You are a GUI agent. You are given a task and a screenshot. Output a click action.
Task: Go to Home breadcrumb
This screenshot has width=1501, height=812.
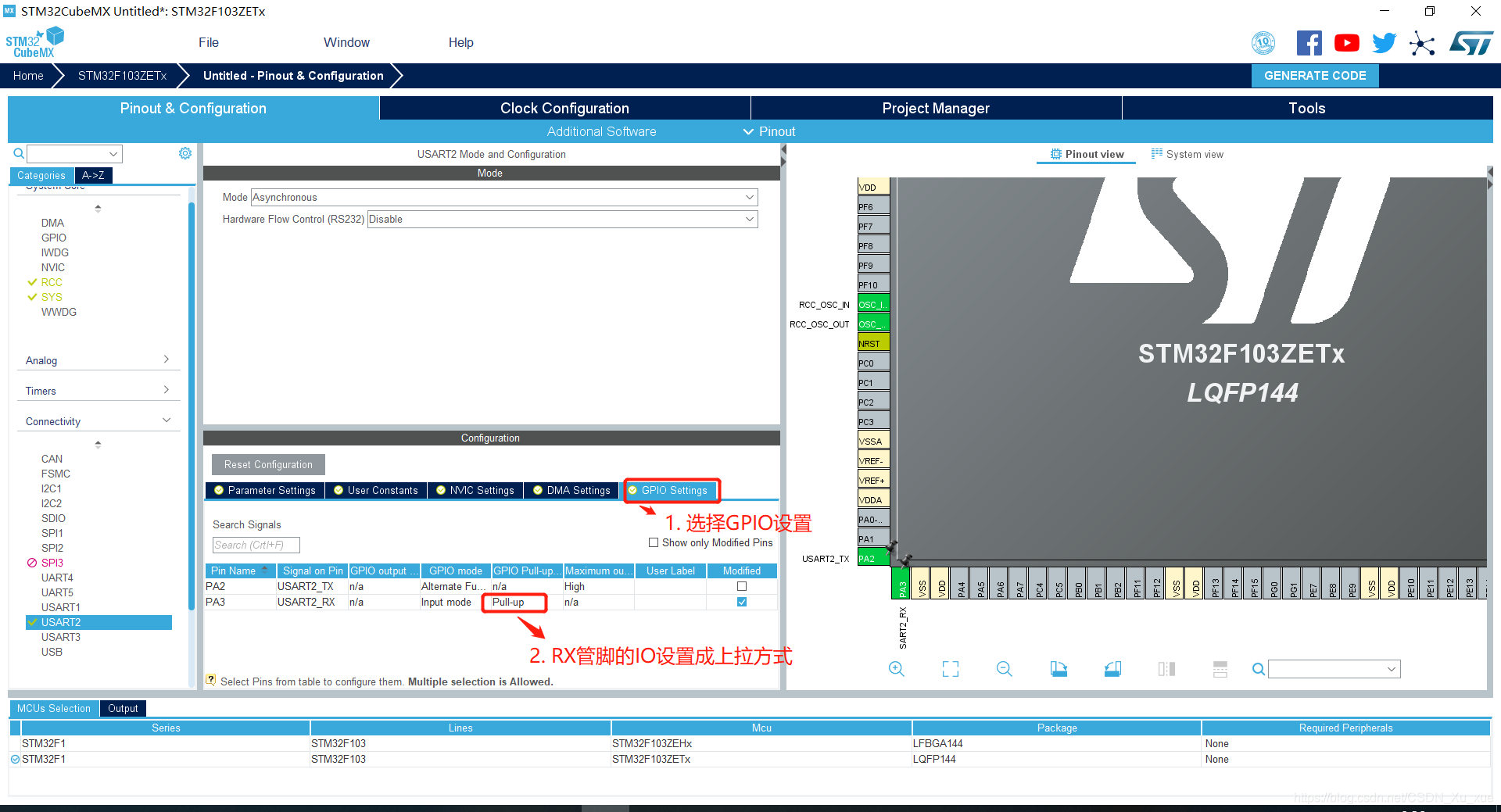tap(28, 76)
